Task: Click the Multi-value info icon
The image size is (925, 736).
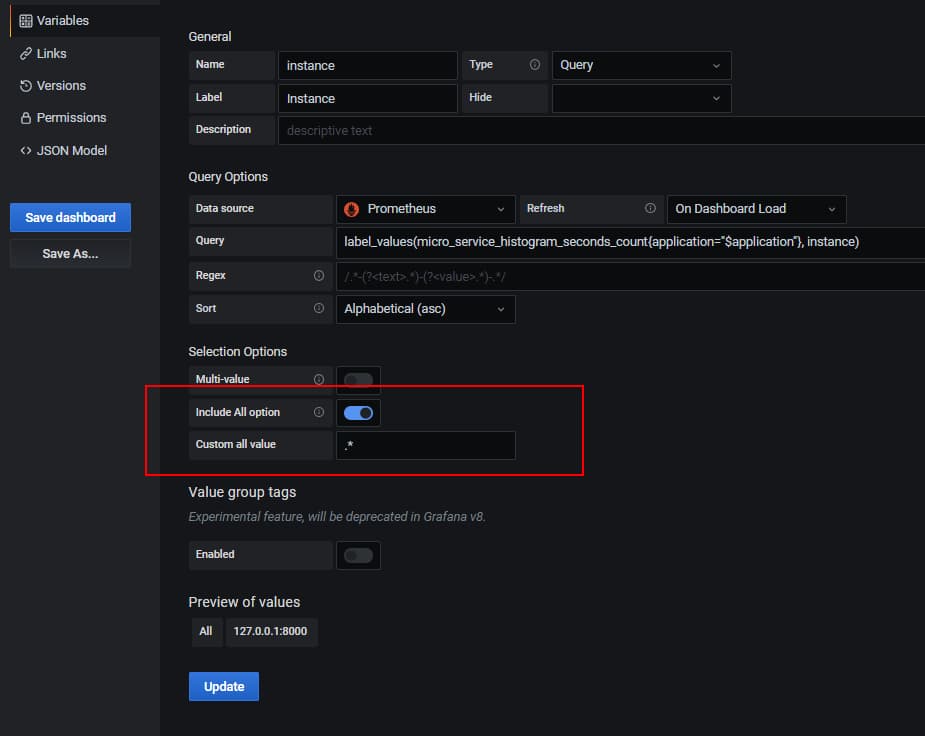Action: click(x=319, y=380)
